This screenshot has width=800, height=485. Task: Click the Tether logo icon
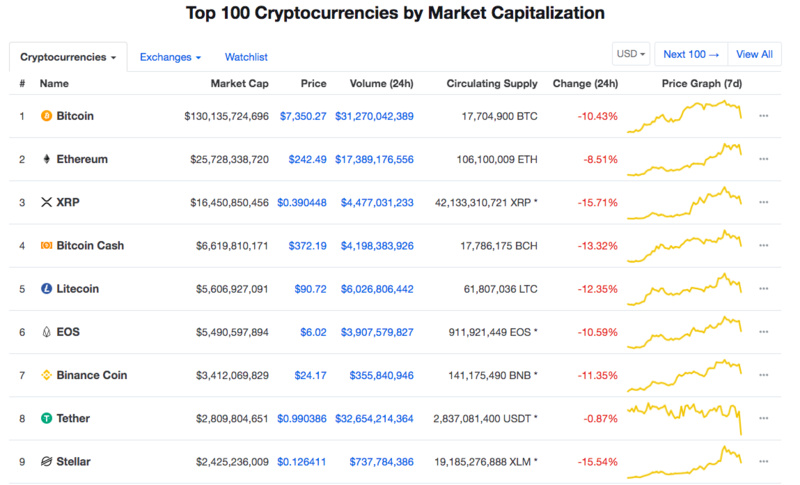(x=46, y=418)
